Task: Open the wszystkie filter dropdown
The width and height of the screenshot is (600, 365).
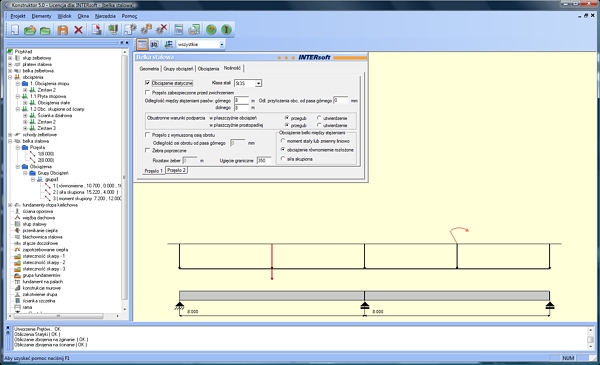Action: [222, 44]
